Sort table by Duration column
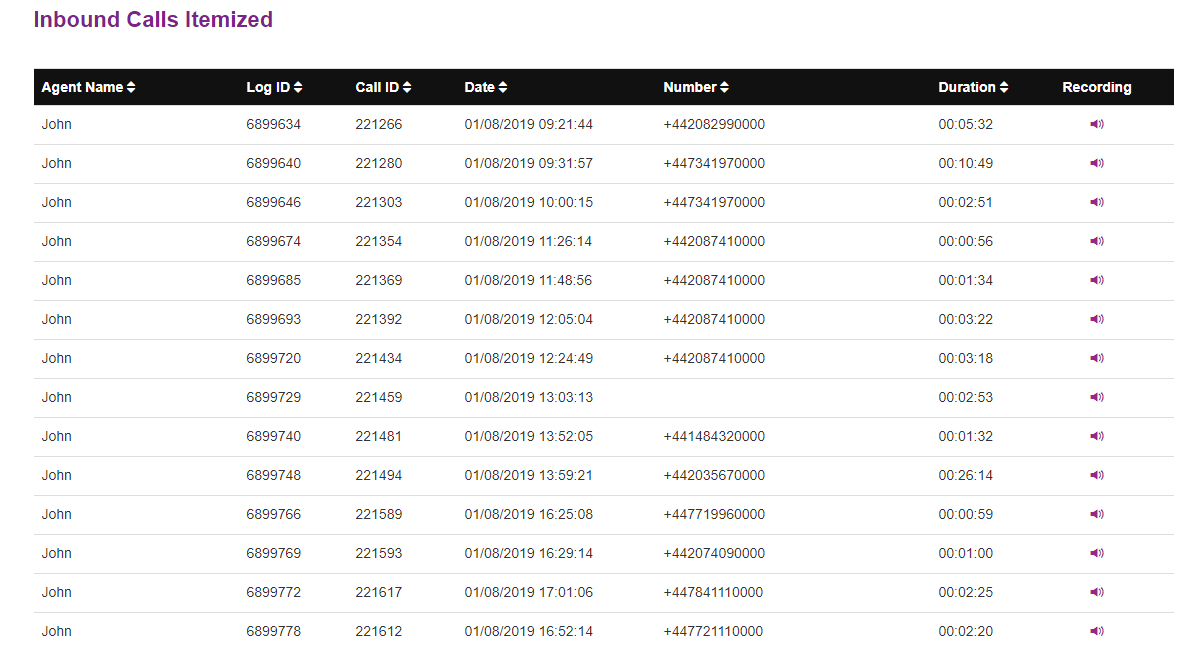 tap(973, 87)
